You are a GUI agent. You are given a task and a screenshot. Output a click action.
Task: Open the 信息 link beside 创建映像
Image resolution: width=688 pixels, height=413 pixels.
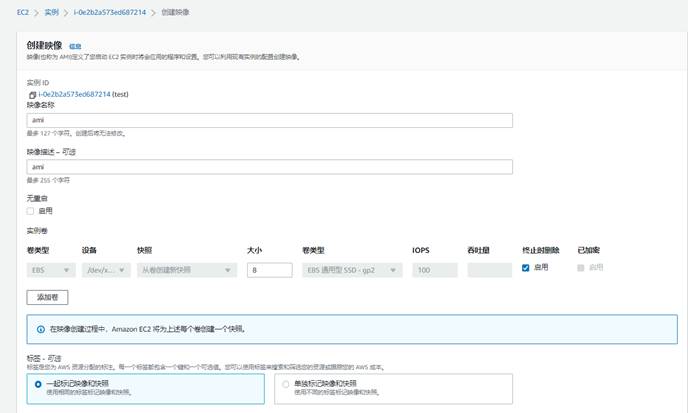(x=75, y=46)
